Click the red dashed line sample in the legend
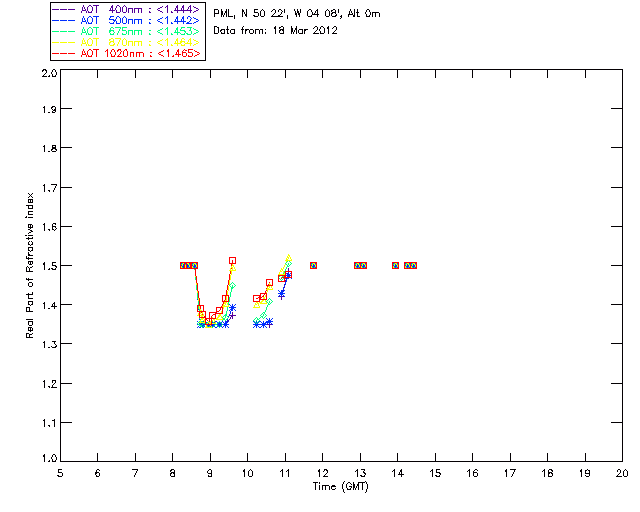Image resolution: width=640 pixels, height=512 pixels. coord(64,53)
